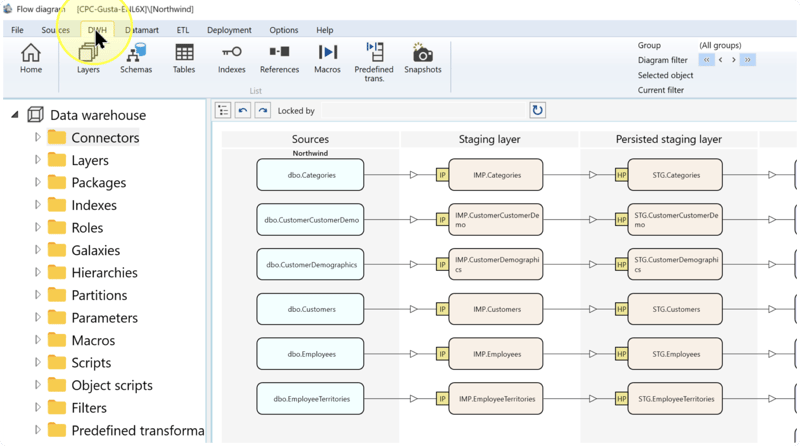Screen dimensions: 800x446
Task: Expand the Partitions folder
Action: (x=37, y=295)
